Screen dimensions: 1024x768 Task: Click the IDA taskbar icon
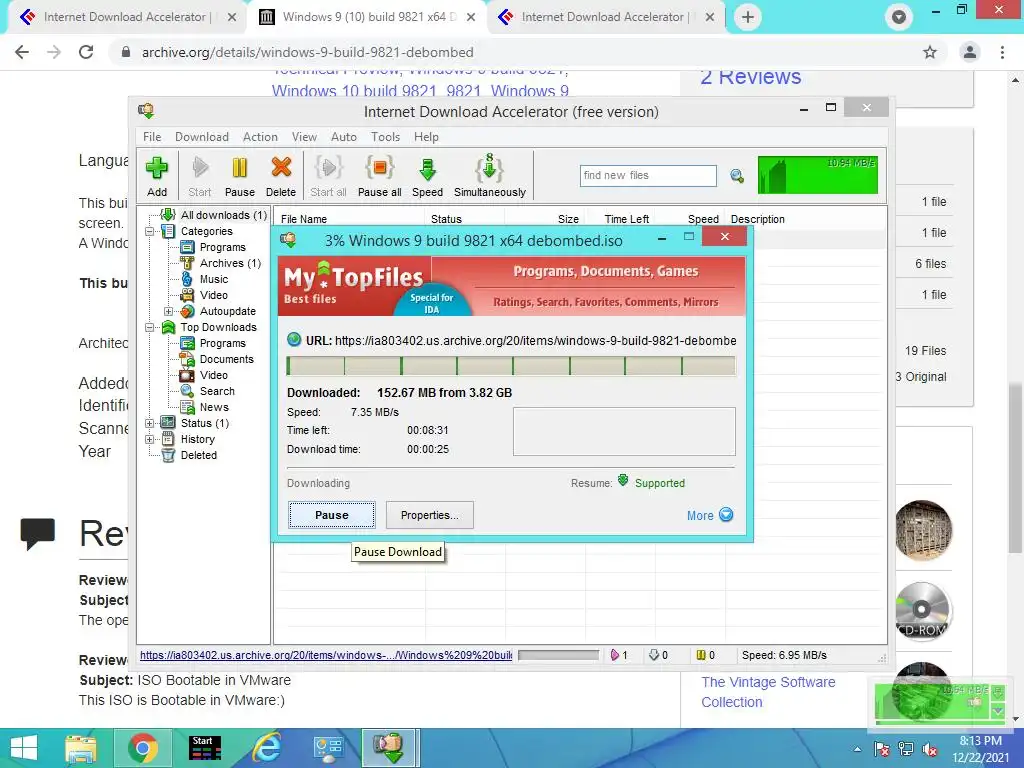click(x=390, y=748)
